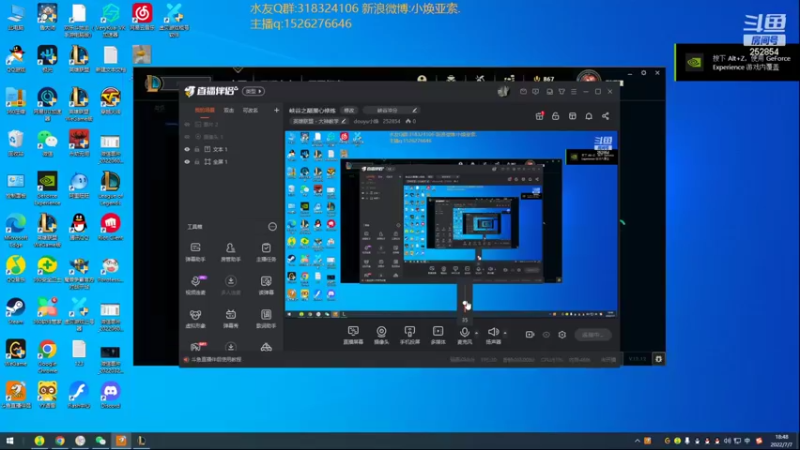Screen dimensions: 800x450
Task: Select the Discord desktop shortcut
Action: 110,395
